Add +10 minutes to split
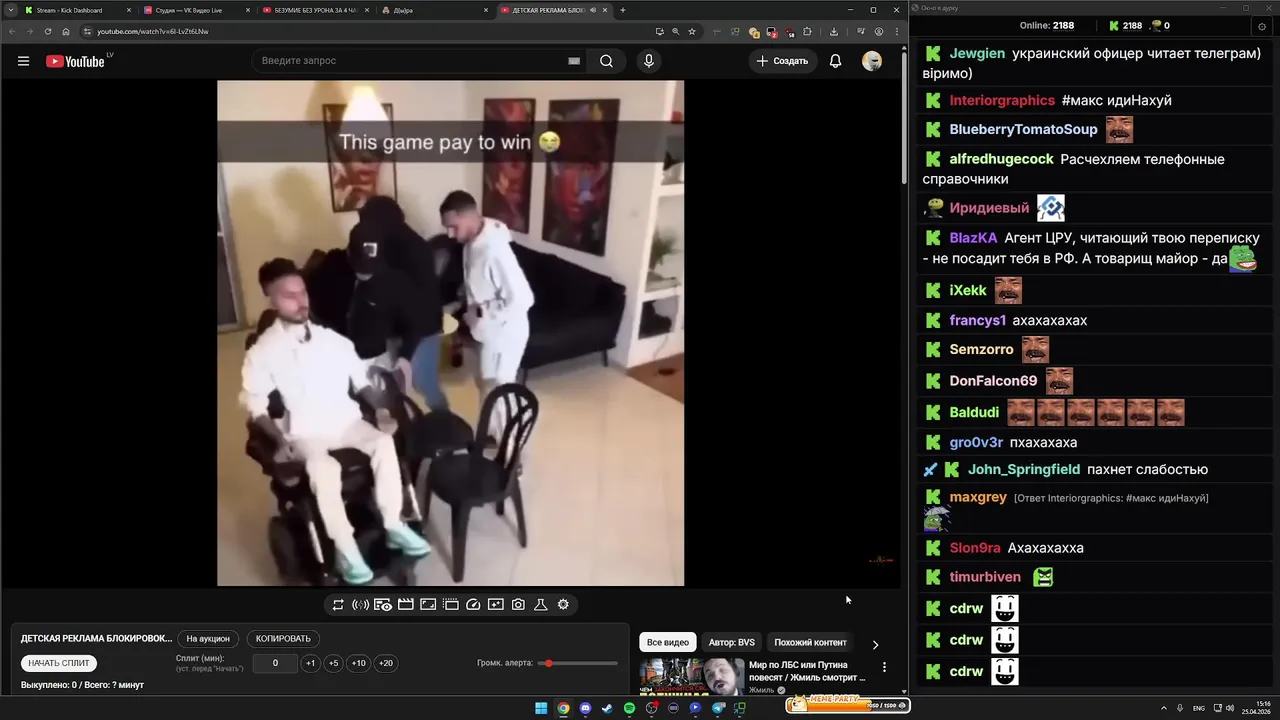The width and height of the screenshot is (1280, 720). 359,663
